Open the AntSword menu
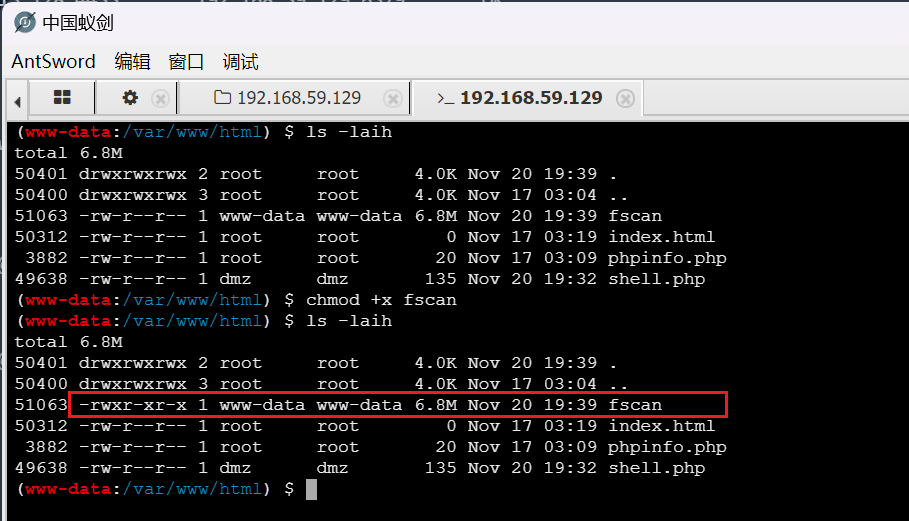Image resolution: width=909 pixels, height=521 pixels. [53, 62]
